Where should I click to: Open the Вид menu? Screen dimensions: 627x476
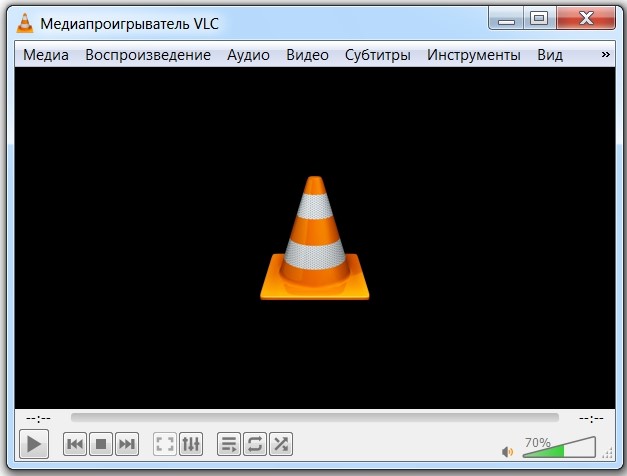point(550,55)
